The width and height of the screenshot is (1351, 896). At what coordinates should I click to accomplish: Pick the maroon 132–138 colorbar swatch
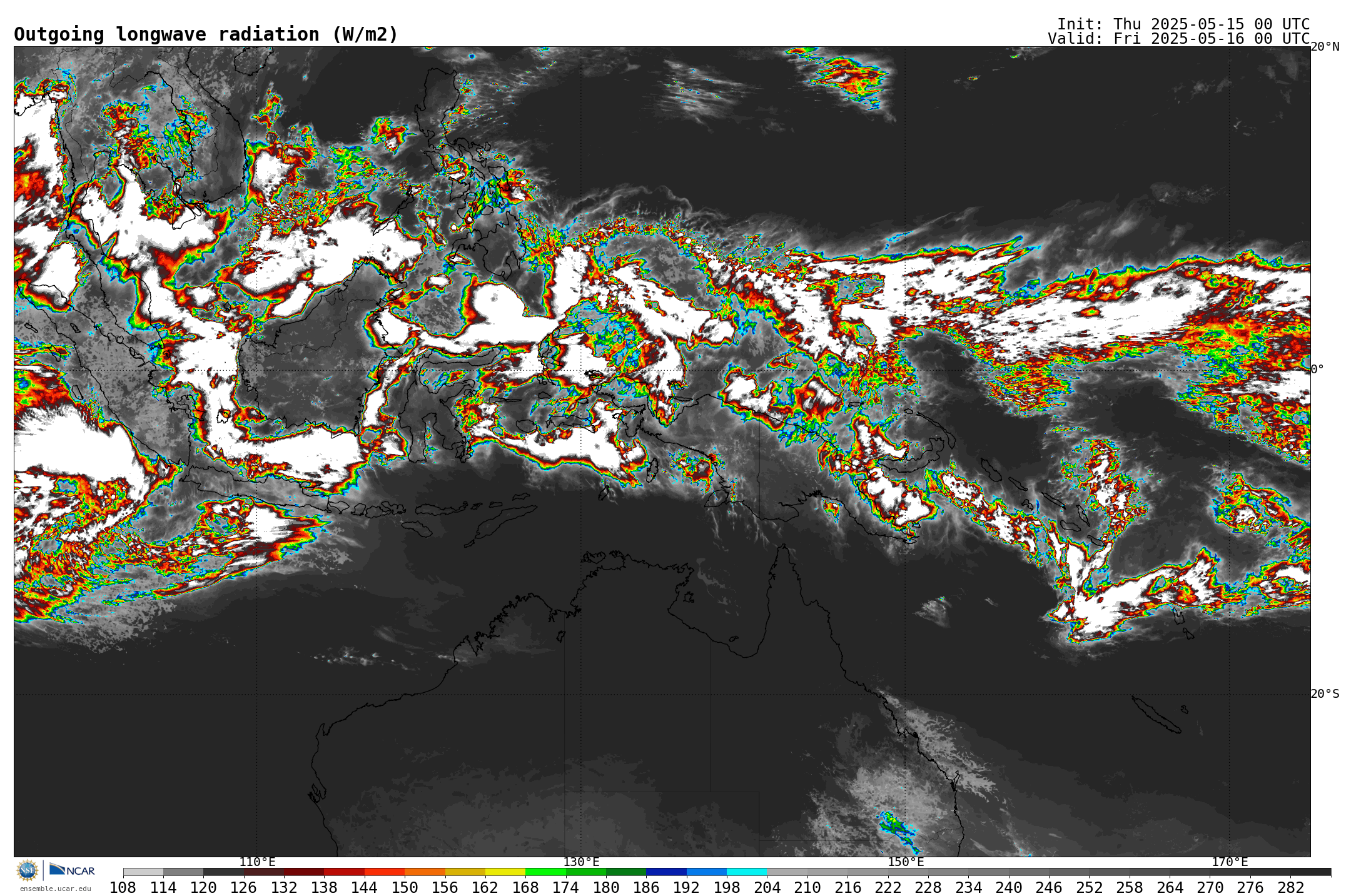pyautogui.click(x=304, y=872)
